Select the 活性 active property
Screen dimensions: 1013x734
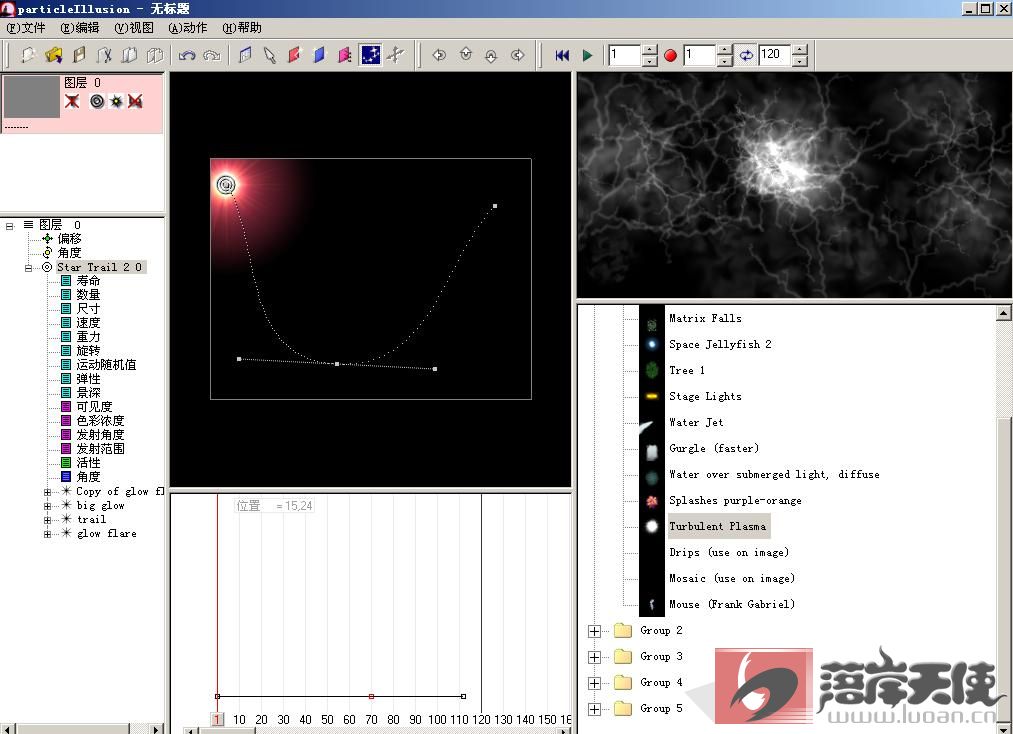click(88, 463)
